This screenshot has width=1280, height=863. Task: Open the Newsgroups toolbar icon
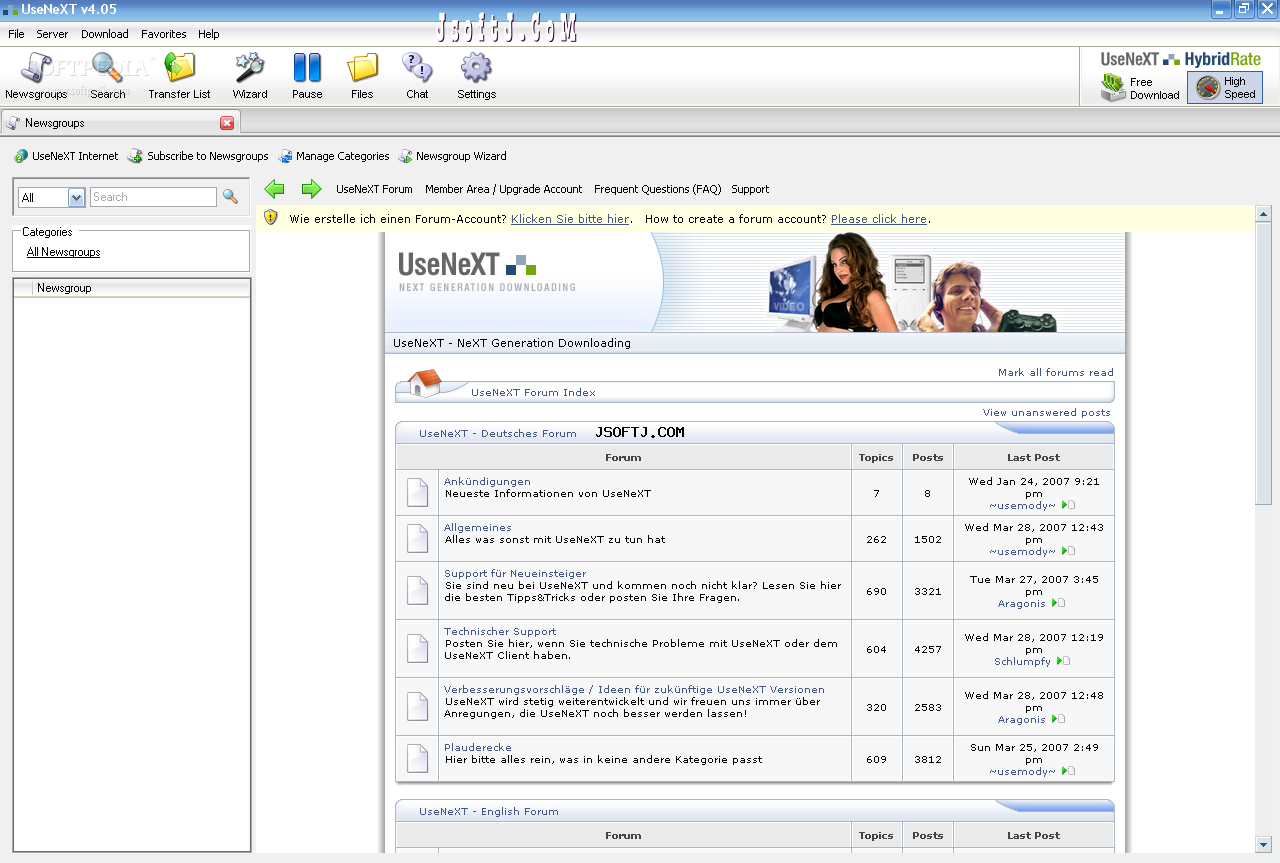36,76
